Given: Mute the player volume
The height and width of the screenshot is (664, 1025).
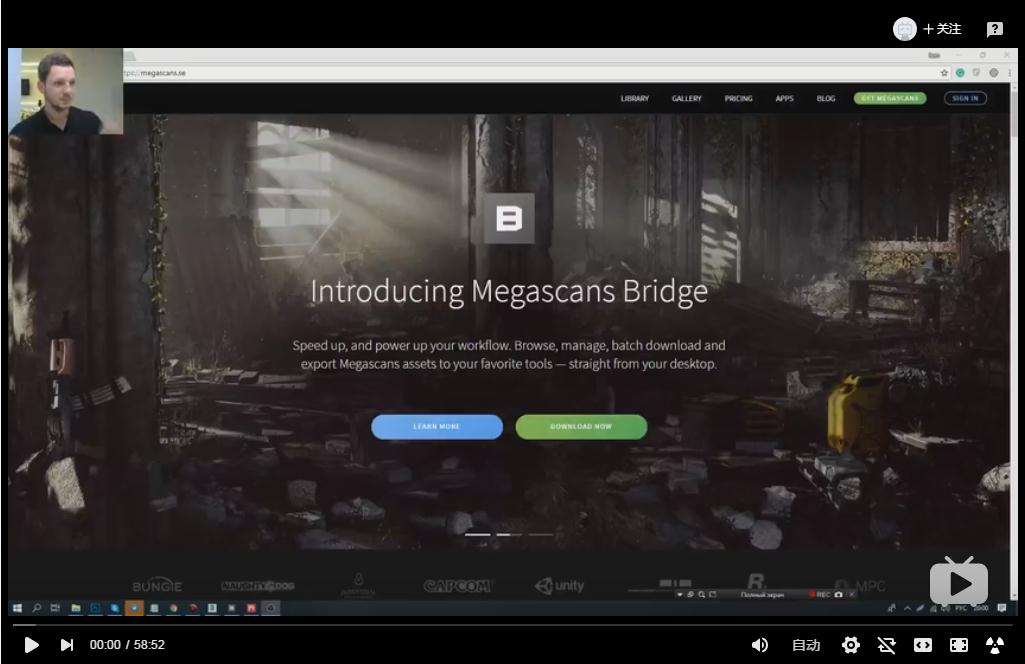Looking at the screenshot, I should pyautogui.click(x=759, y=645).
